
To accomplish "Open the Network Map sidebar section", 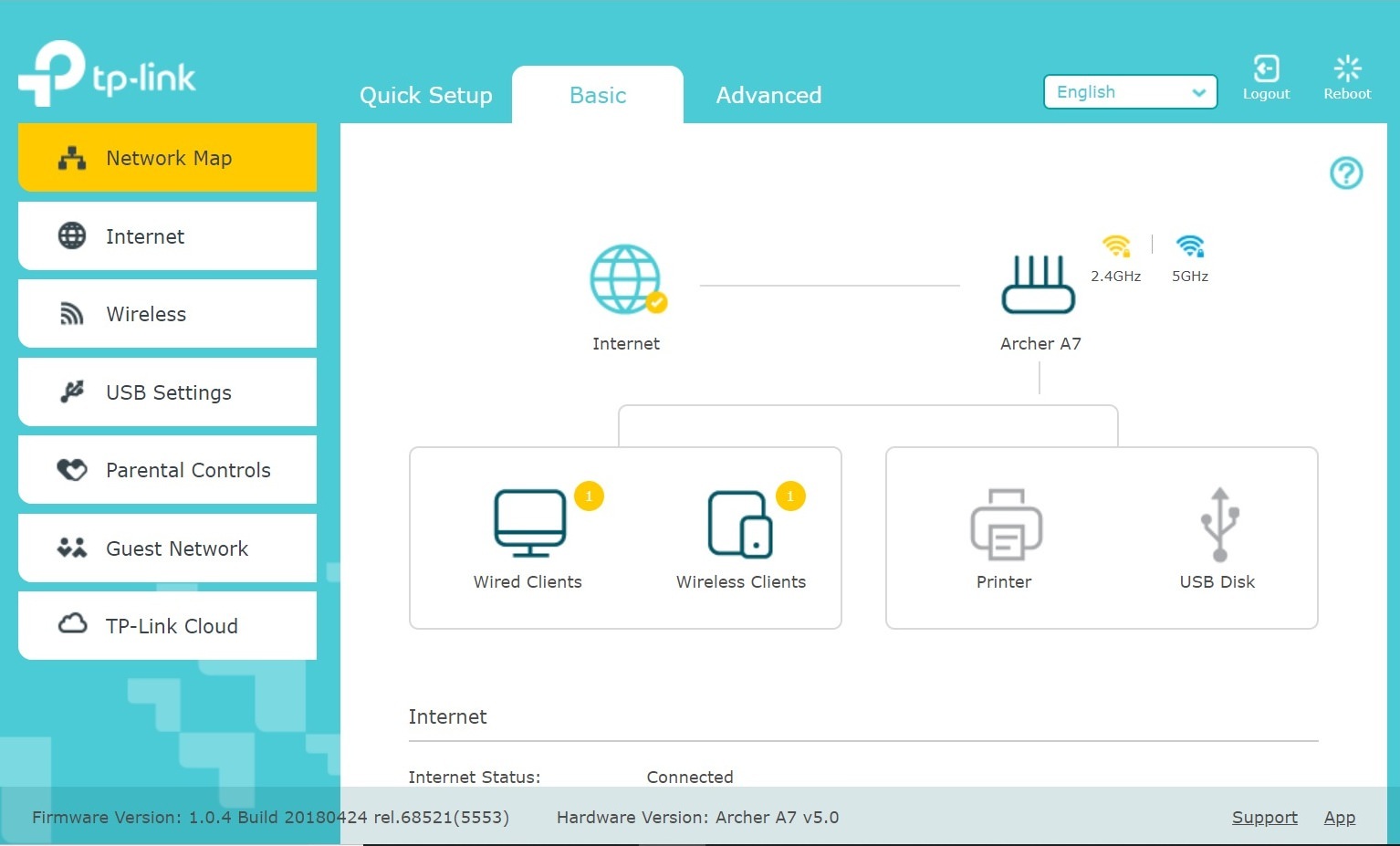I will click(167, 157).
